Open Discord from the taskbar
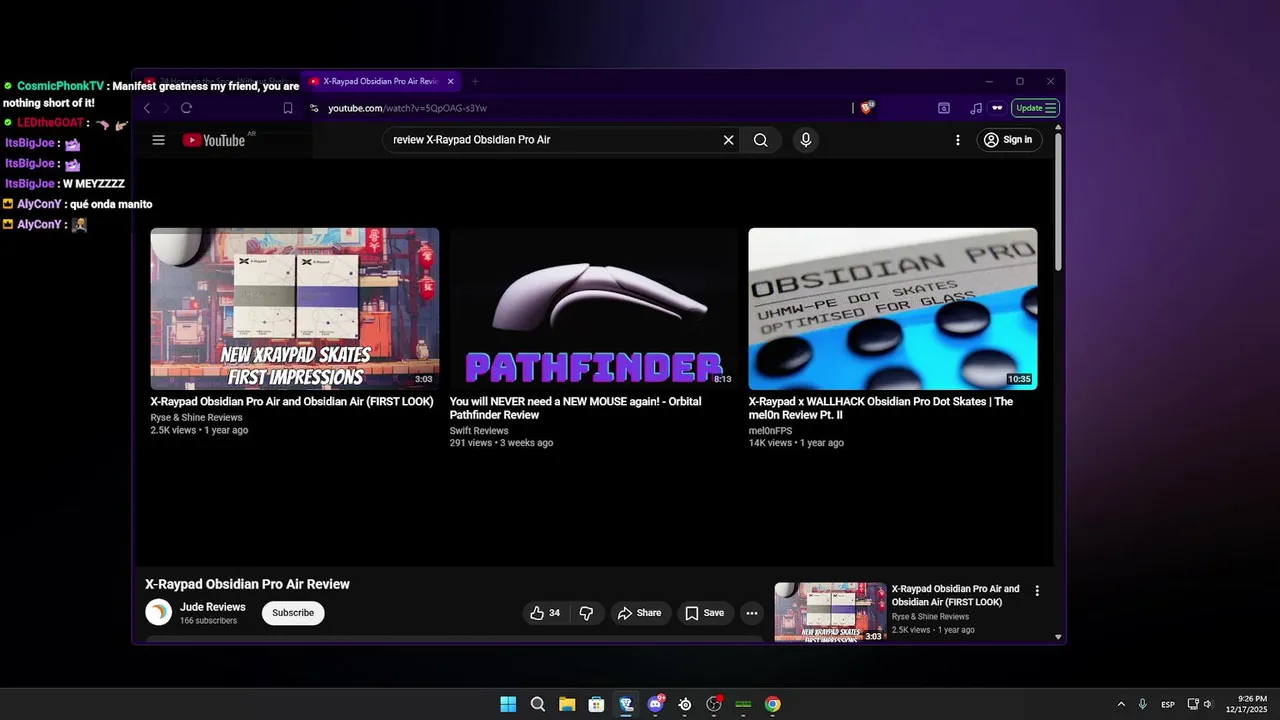This screenshot has width=1280, height=720. tap(655, 704)
